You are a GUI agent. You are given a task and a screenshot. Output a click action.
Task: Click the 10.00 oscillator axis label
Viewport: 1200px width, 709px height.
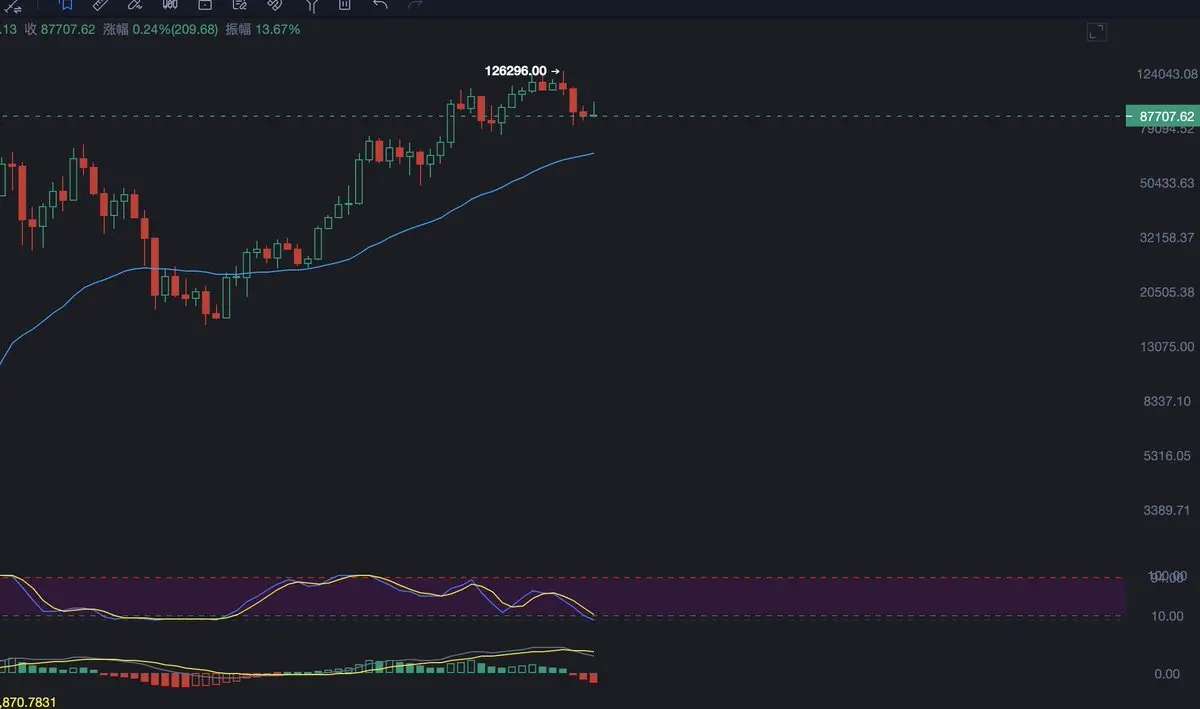coord(1167,616)
